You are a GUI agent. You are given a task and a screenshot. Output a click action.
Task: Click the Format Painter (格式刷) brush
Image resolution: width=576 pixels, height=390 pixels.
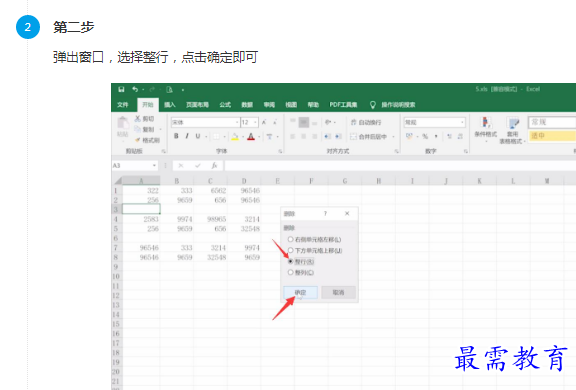[x=138, y=140]
